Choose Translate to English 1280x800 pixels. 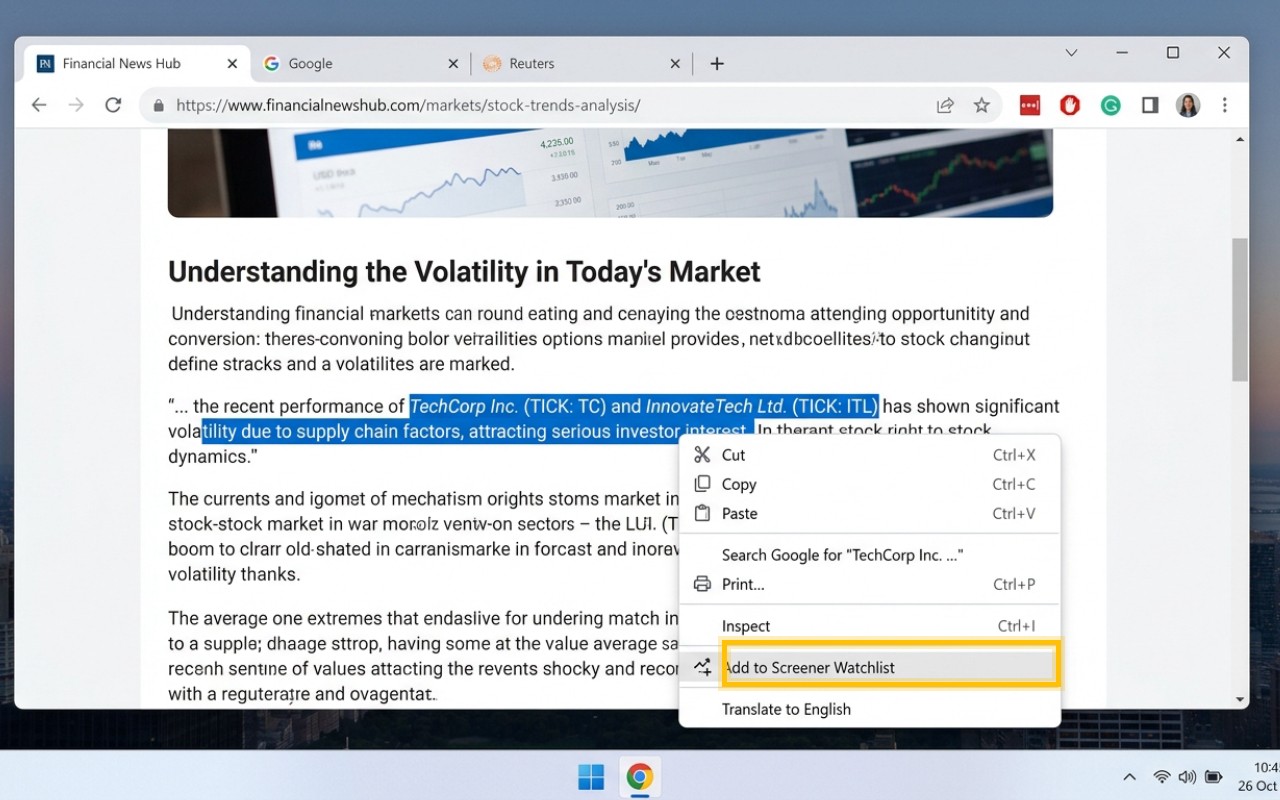click(869, 709)
